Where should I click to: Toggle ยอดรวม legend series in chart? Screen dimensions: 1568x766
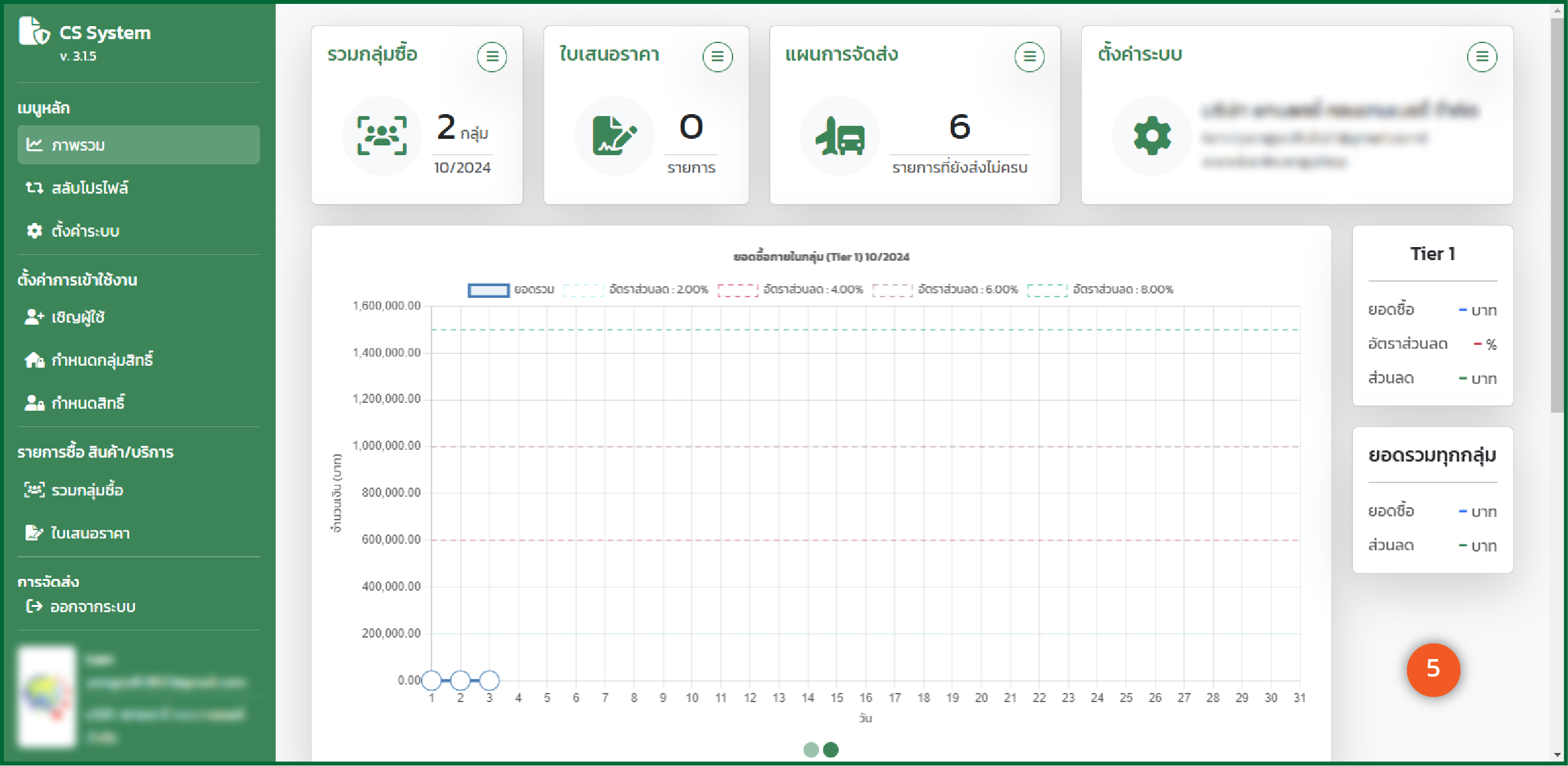[x=511, y=289]
